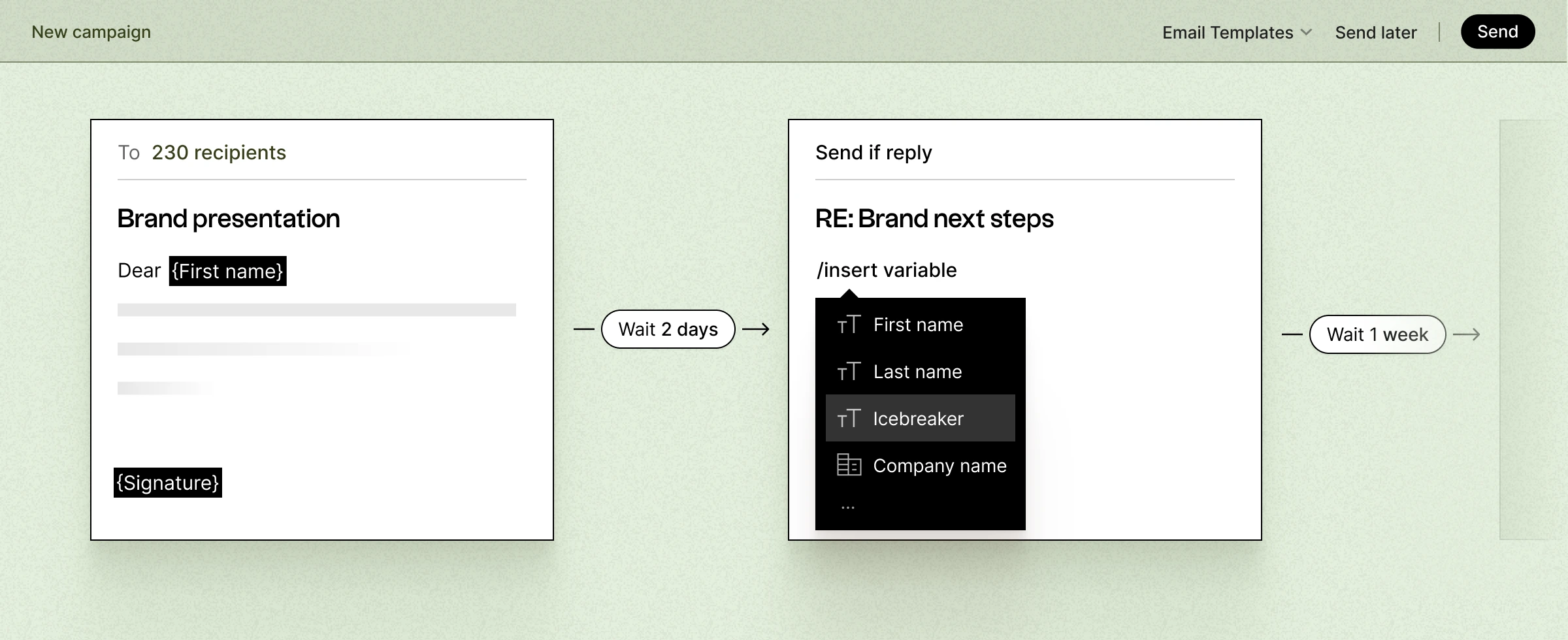
Task: Click the Send if reply condition
Action: click(x=874, y=152)
